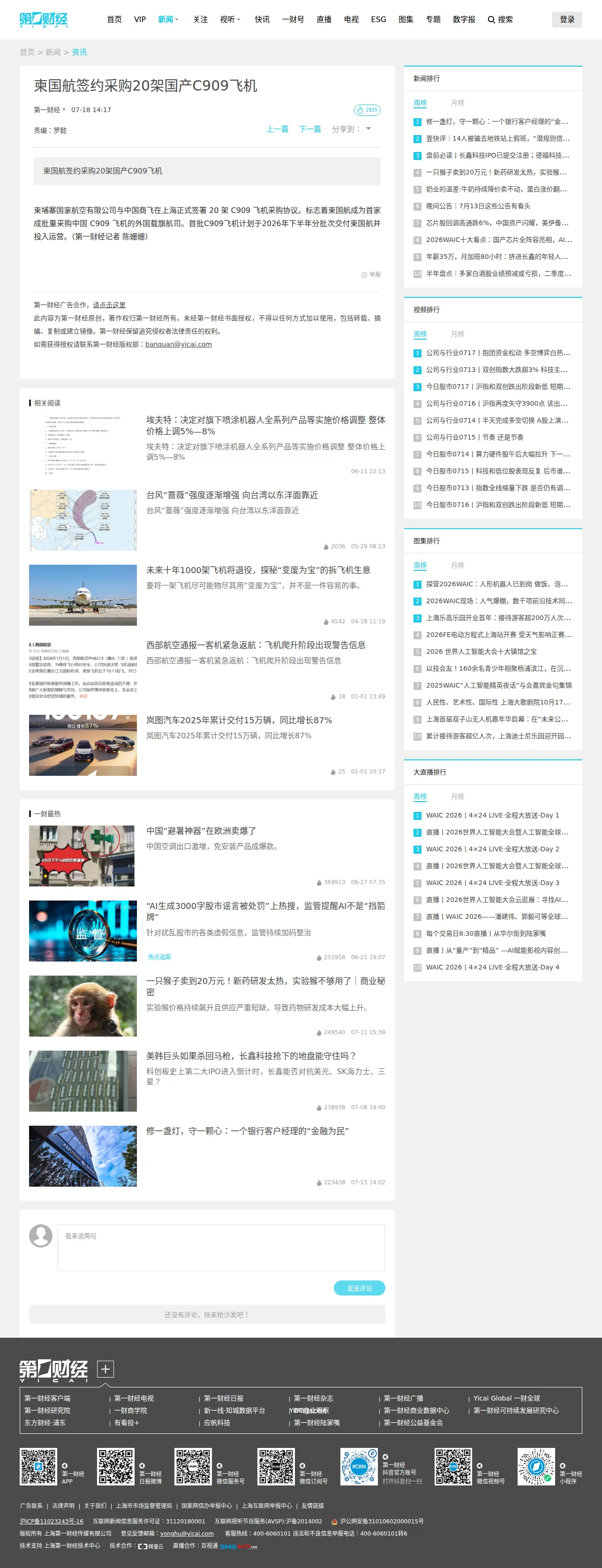Open the airplane thumbnail for 拆飞机生意 article
The height and width of the screenshot is (1568, 602).
point(83,595)
